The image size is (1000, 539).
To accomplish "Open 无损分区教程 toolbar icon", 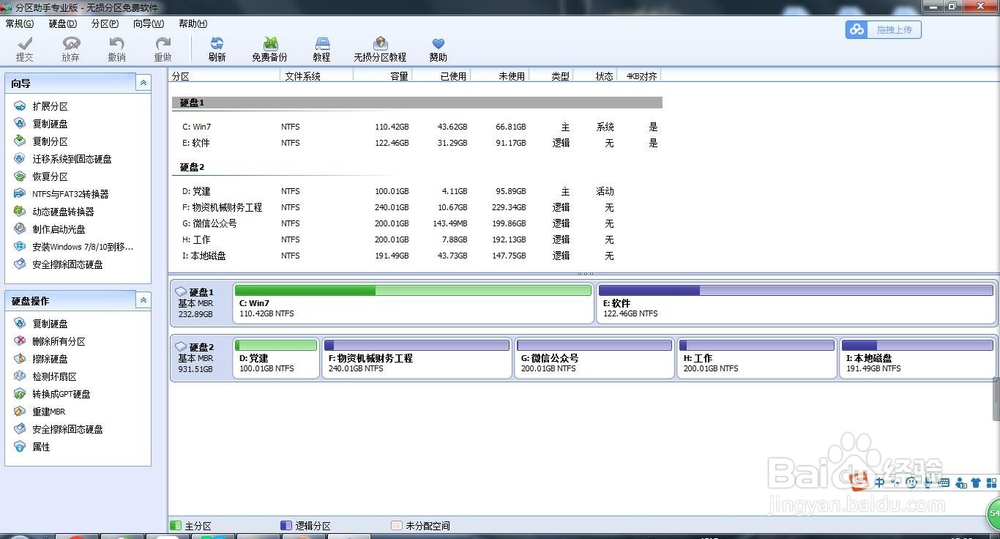I will coord(380,43).
